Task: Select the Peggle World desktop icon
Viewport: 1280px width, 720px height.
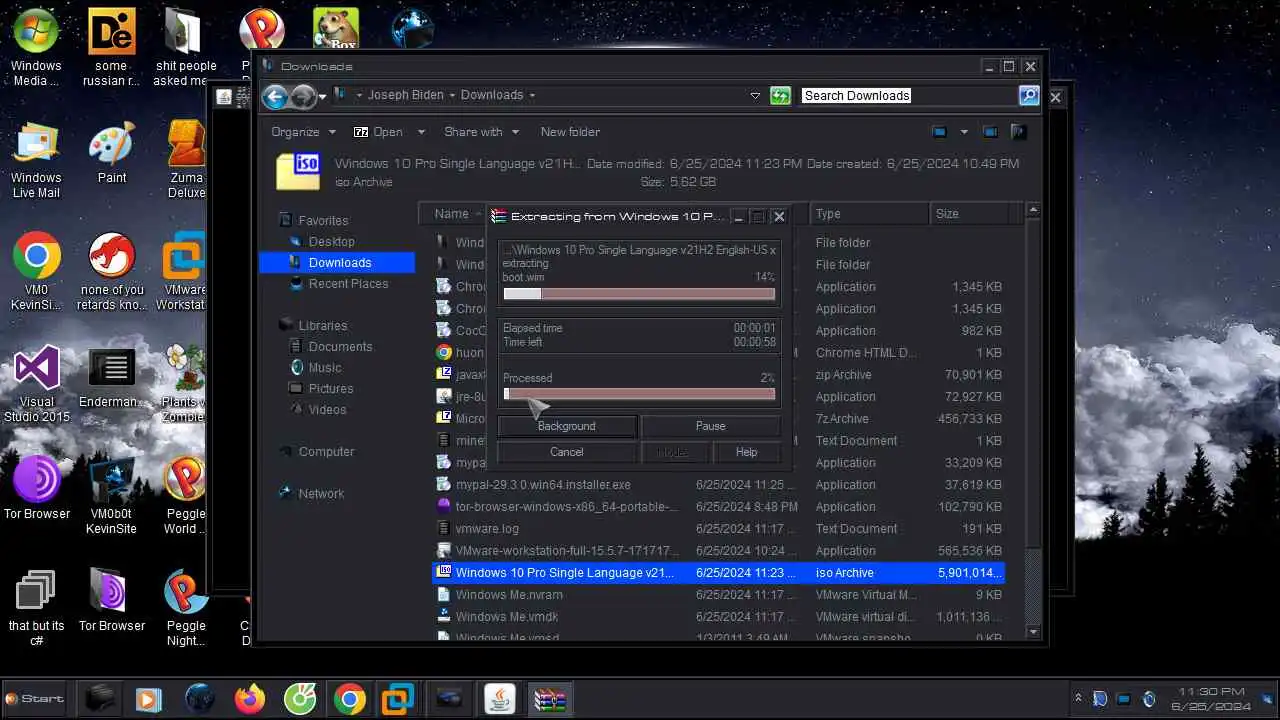Action: (186, 496)
